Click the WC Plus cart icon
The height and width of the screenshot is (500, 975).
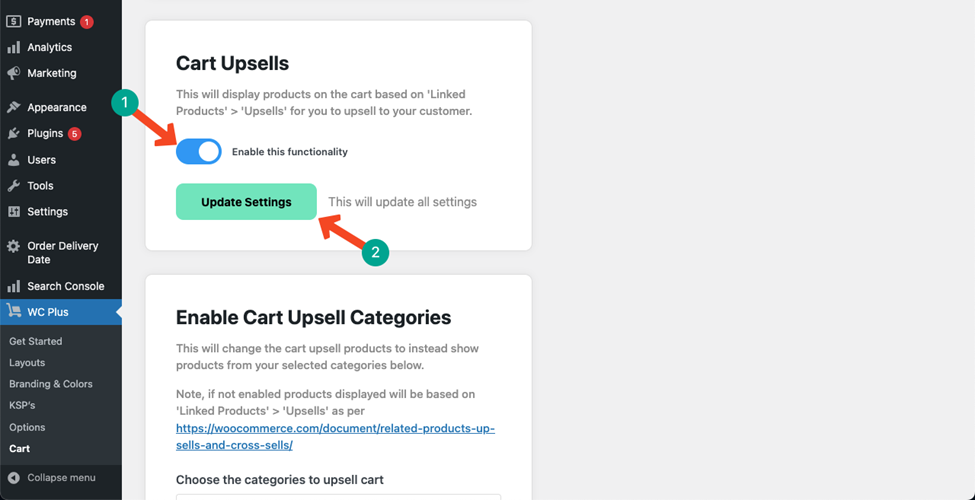(x=14, y=312)
